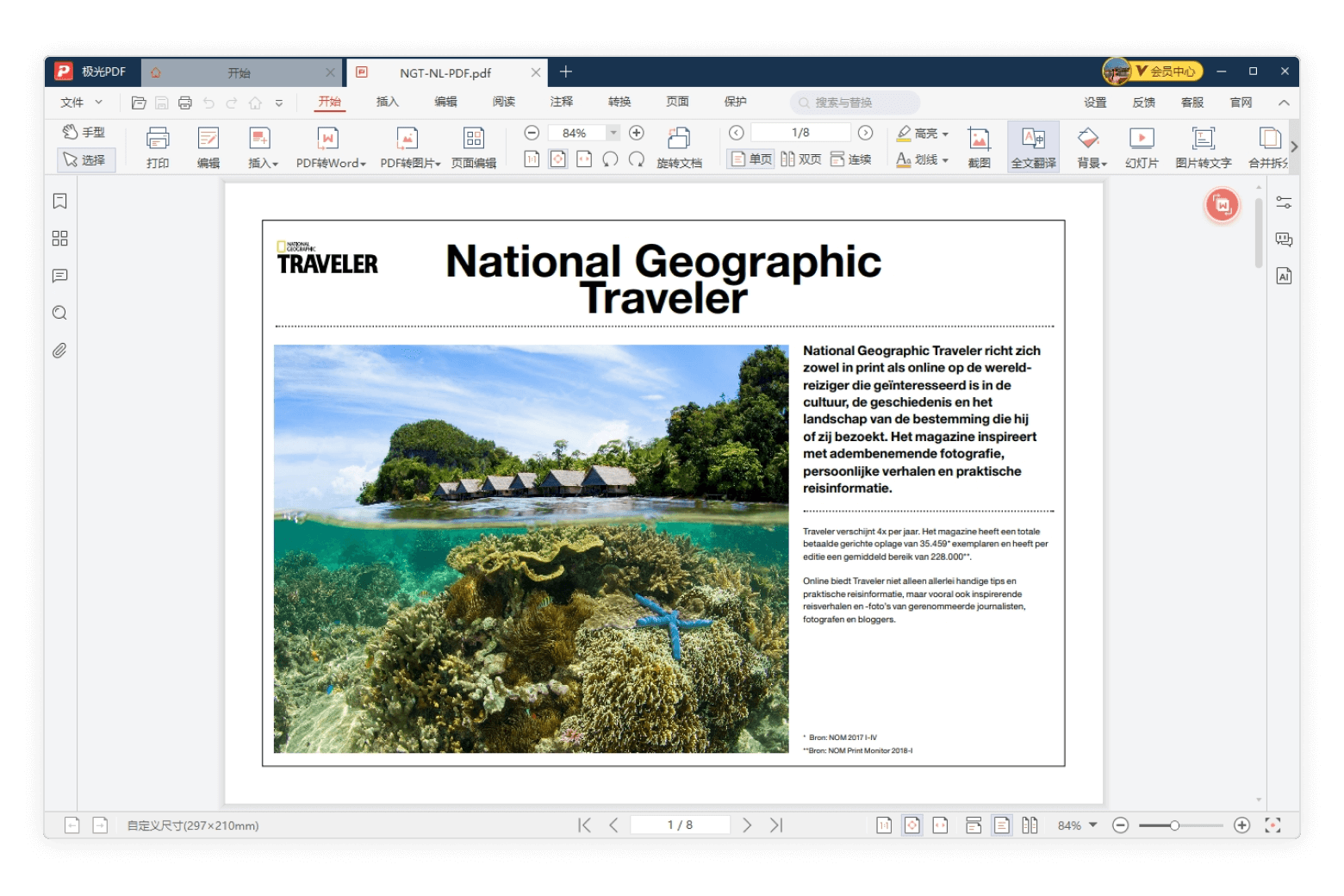Rotate page clockwise in ribbon
Screen dimensions: 1344x896
(637, 159)
